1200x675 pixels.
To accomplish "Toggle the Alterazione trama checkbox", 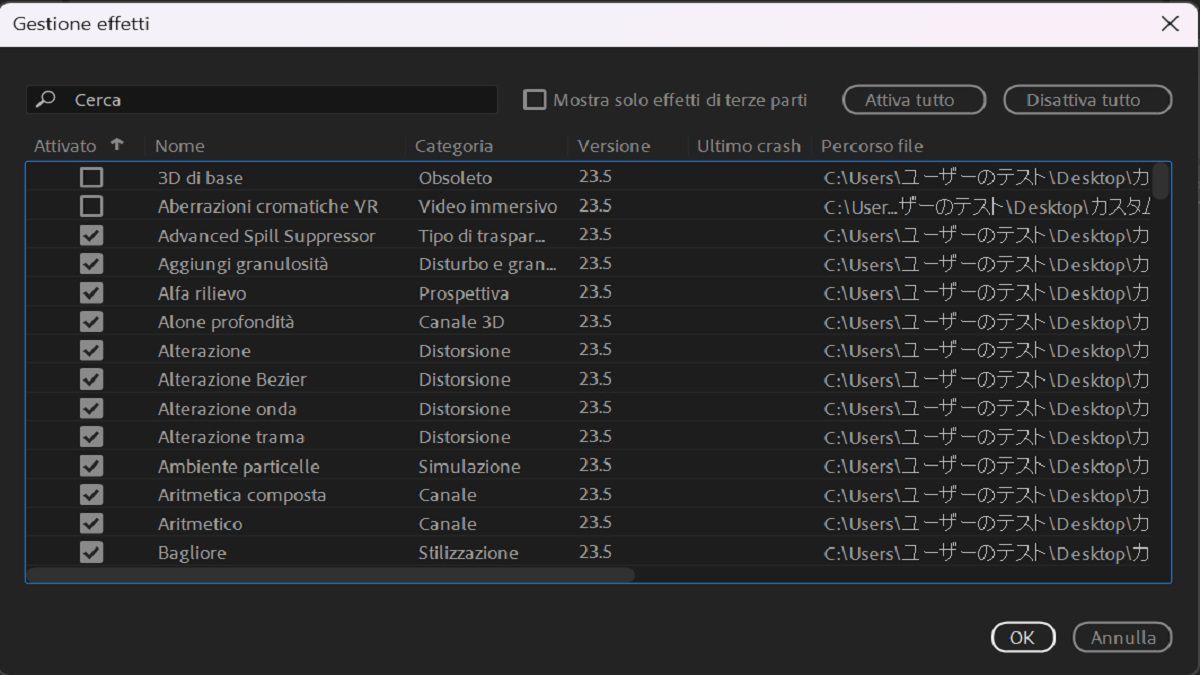I will [91, 437].
